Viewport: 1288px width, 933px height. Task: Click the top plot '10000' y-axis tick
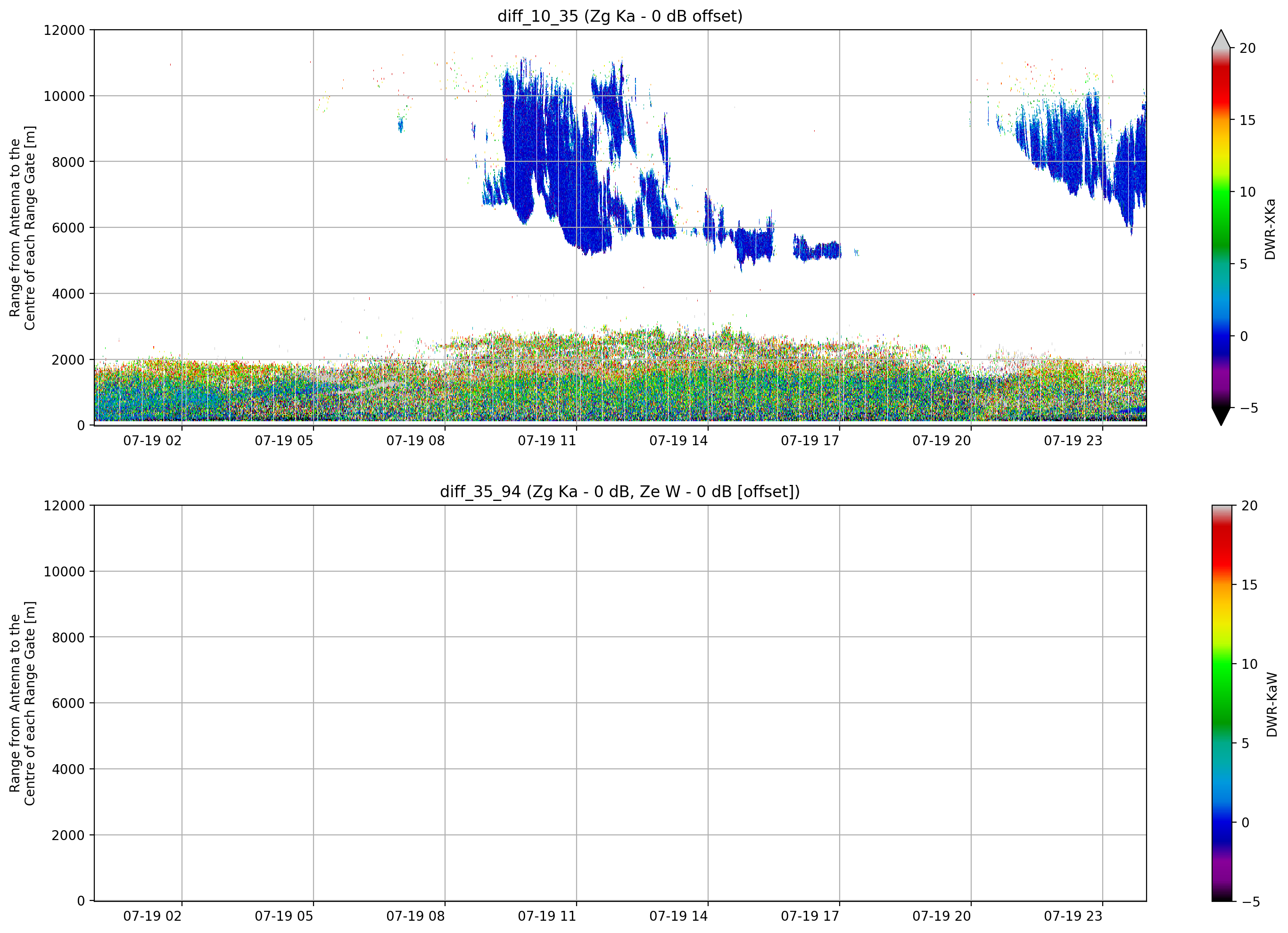pyautogui.click(x=64, y=96)
